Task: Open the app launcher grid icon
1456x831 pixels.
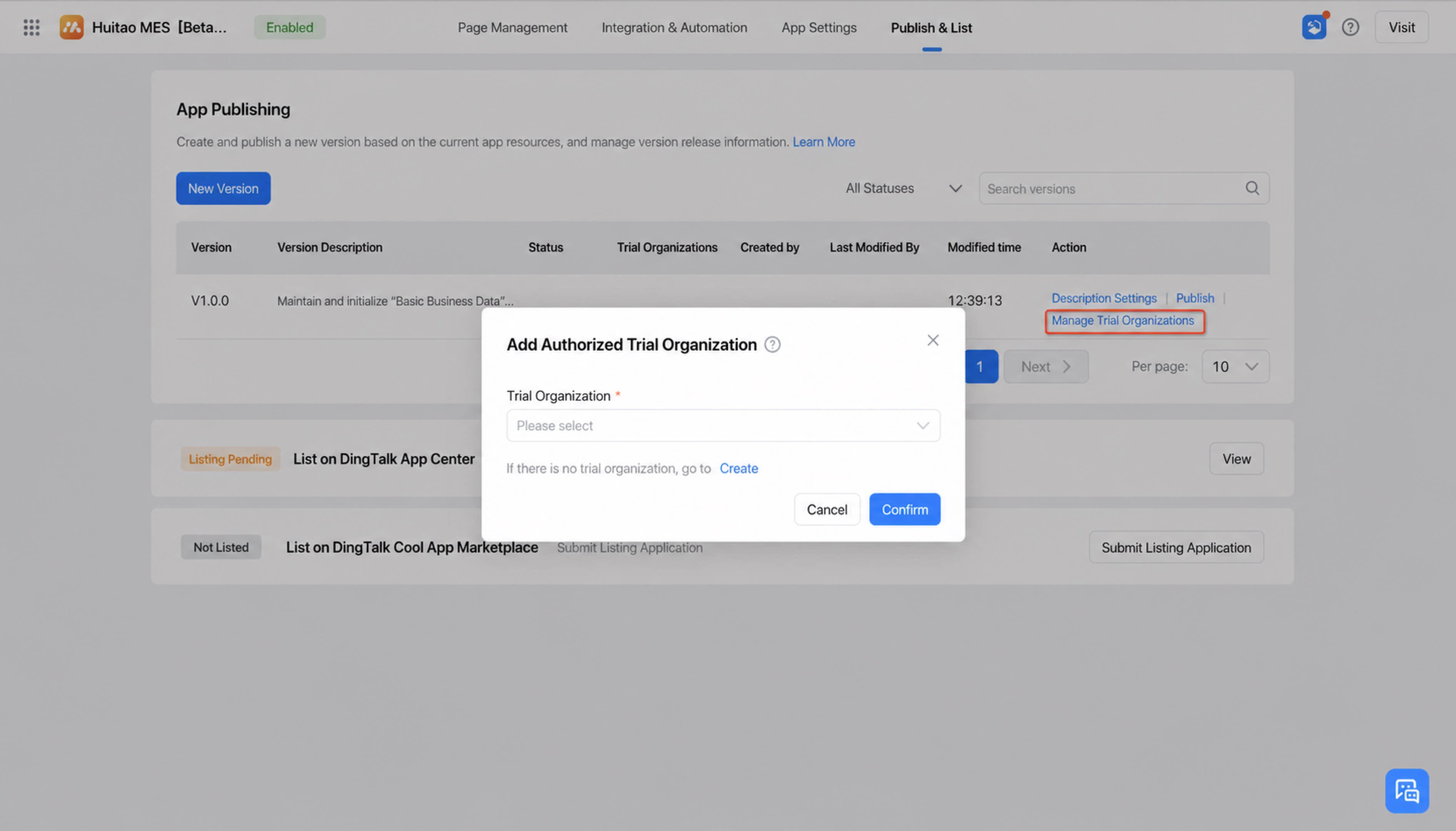Action: click(x=32, y=27)
